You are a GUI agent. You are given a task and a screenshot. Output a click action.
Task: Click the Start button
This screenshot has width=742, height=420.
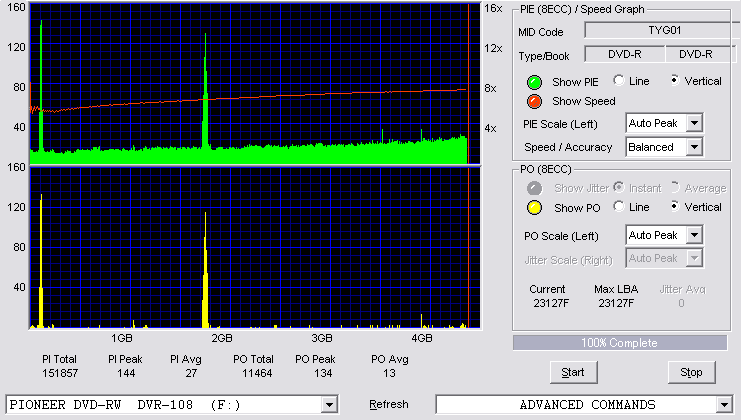[x=574, y=373]
